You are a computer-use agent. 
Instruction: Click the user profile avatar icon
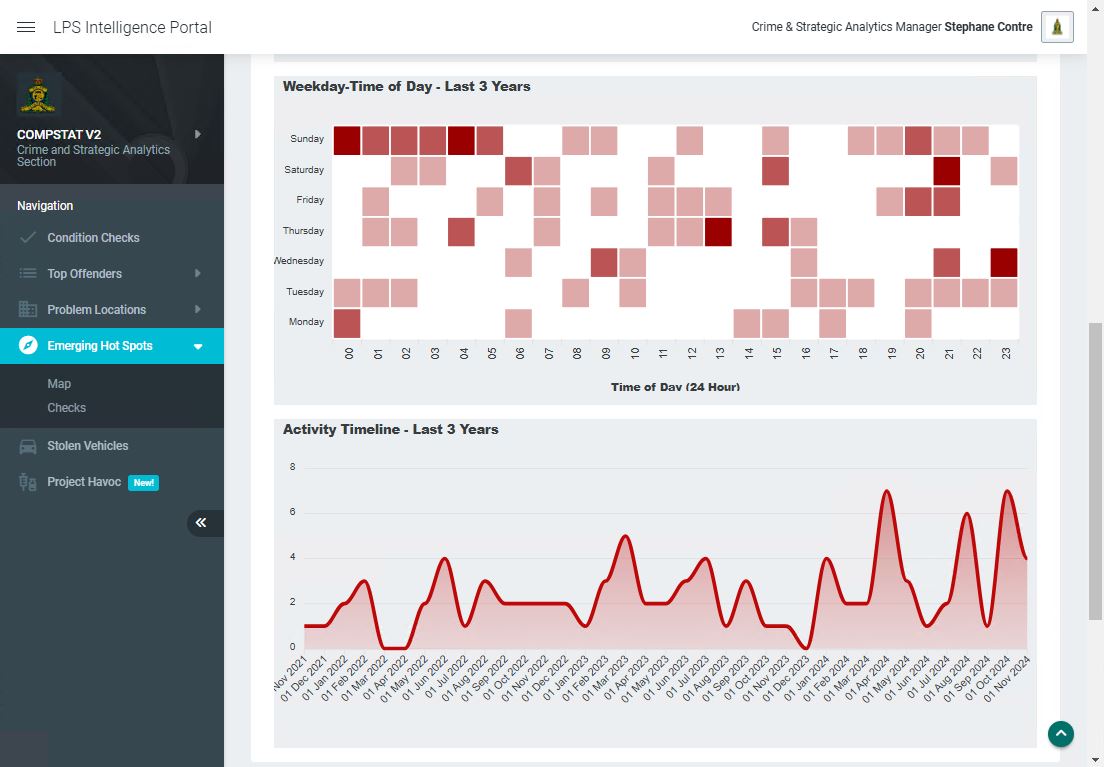(x=1057, y=27)
